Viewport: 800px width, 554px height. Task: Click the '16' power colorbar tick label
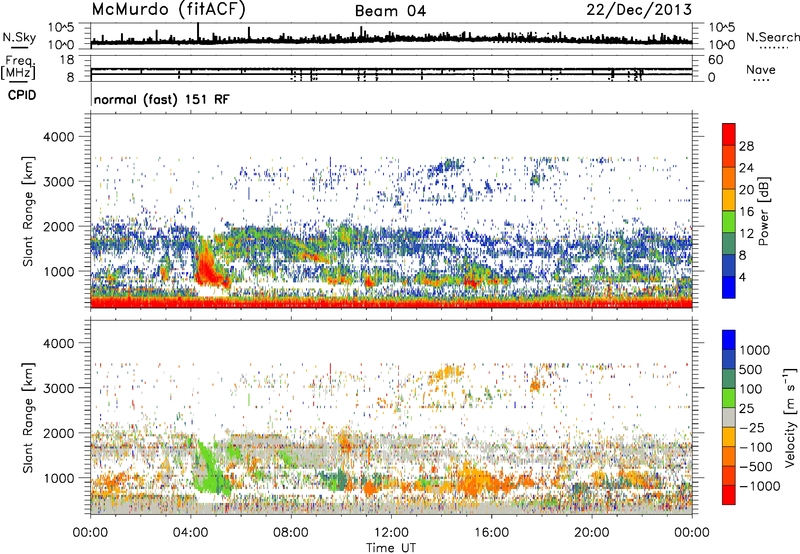pos(746,212)
